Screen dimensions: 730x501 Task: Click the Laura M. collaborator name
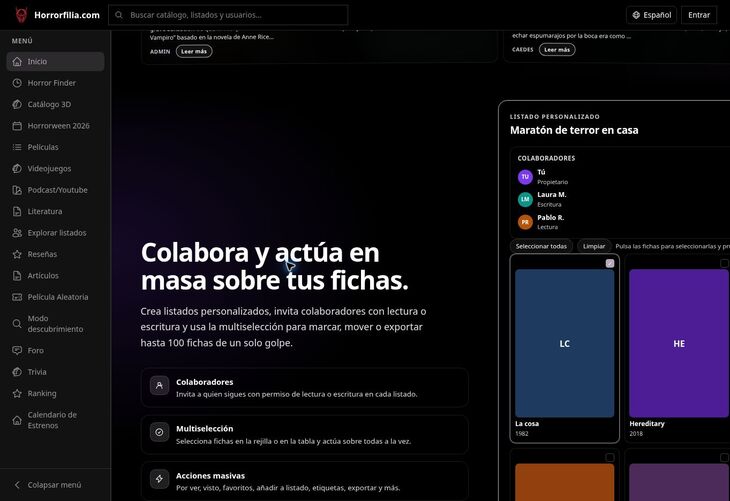(552, 195)
